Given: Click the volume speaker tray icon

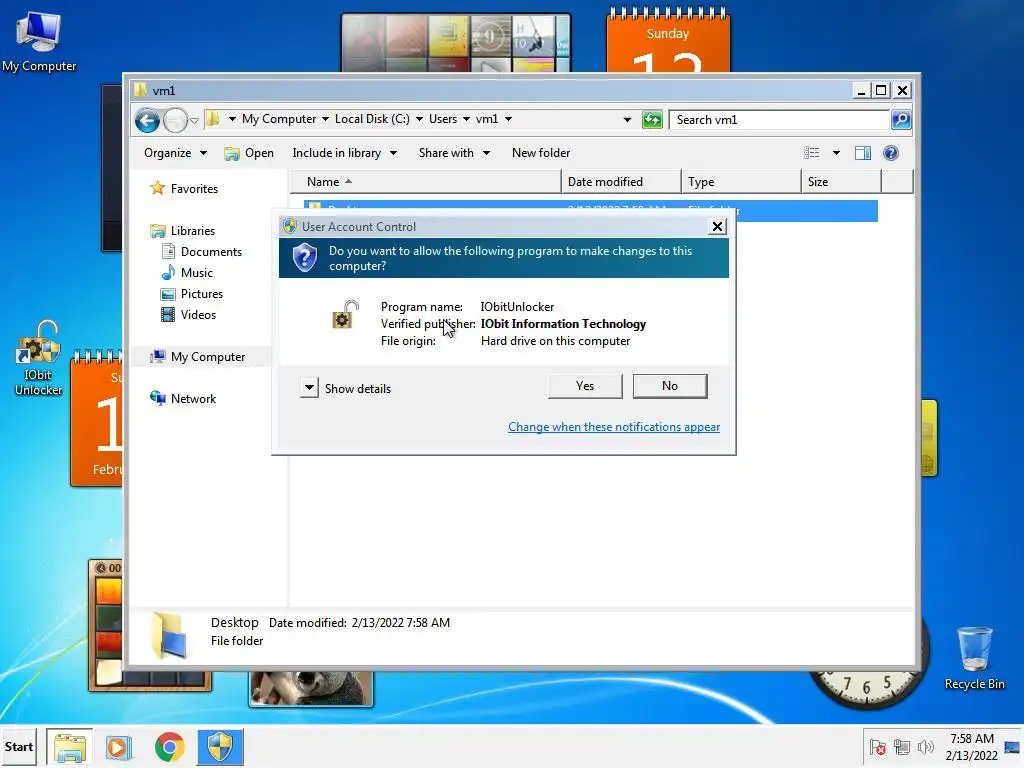Looking at the screenshot, I should pos(925,746).
